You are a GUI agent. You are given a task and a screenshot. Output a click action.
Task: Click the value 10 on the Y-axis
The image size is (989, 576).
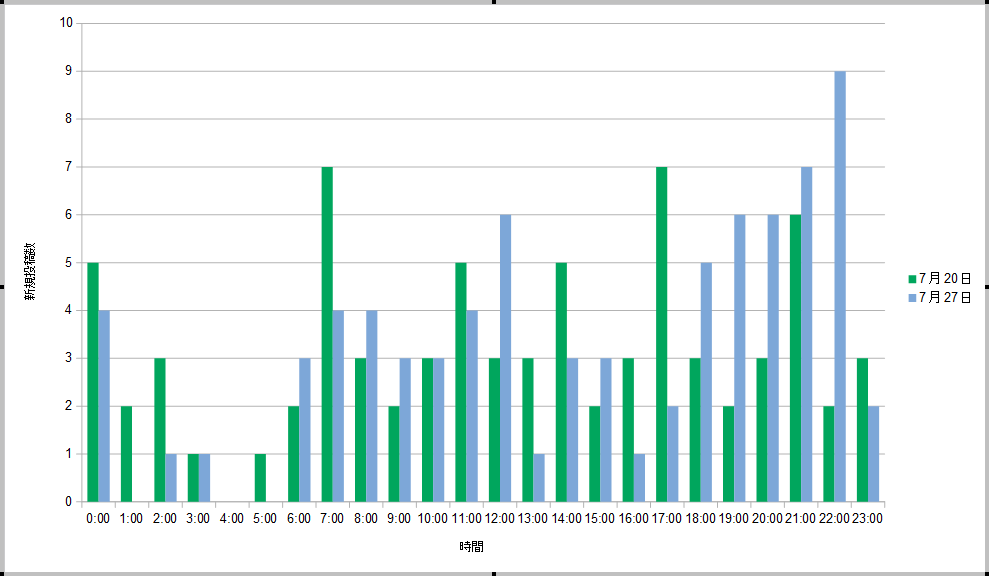pos(67,23)
